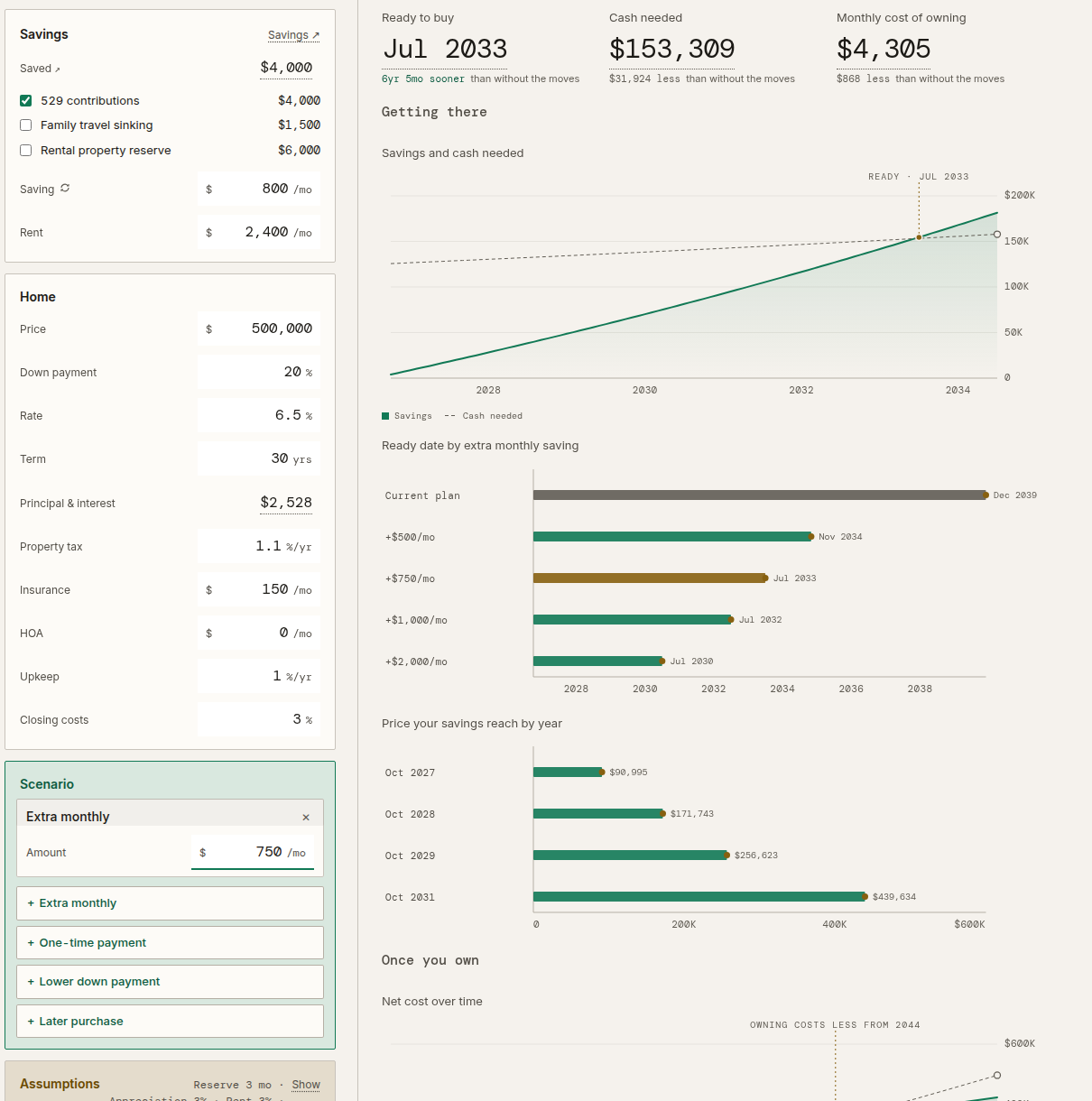Click the Current plan gray bar
This screenshot has width=1092, height=1101.
[760, 495]
